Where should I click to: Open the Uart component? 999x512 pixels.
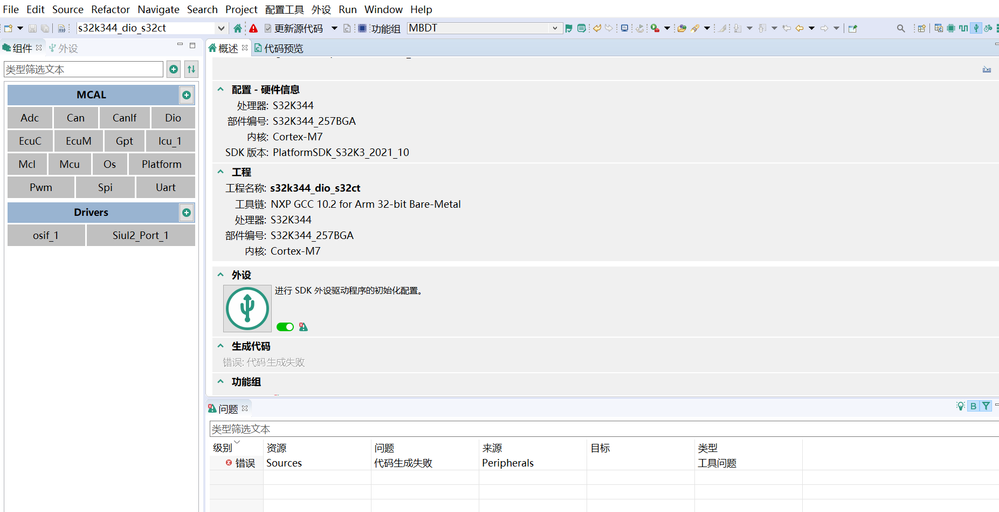(166, 187)
